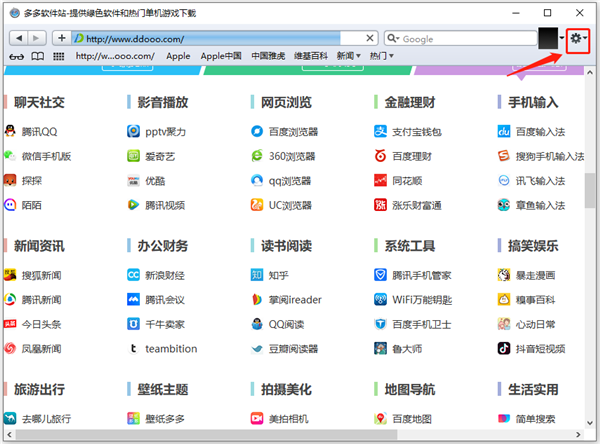This screenshot has width=600, height=444.
Task: Open the Apple bookmark in bookmarks bar
Action: 178,56
